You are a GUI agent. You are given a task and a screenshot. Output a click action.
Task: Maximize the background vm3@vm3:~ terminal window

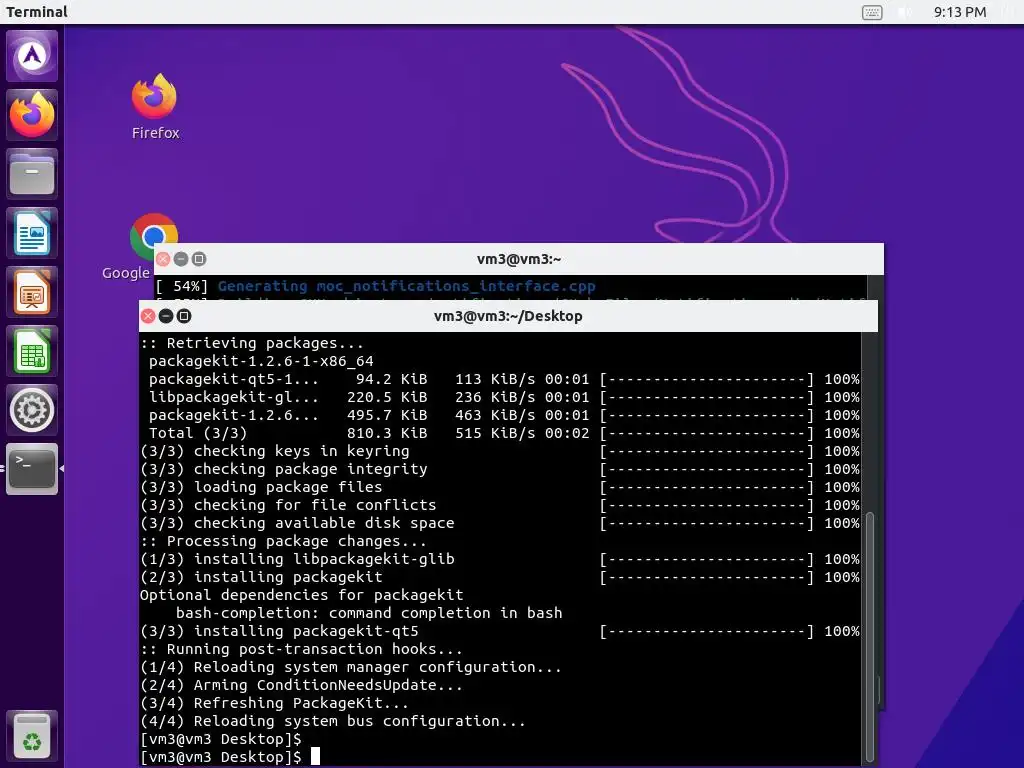199,259
